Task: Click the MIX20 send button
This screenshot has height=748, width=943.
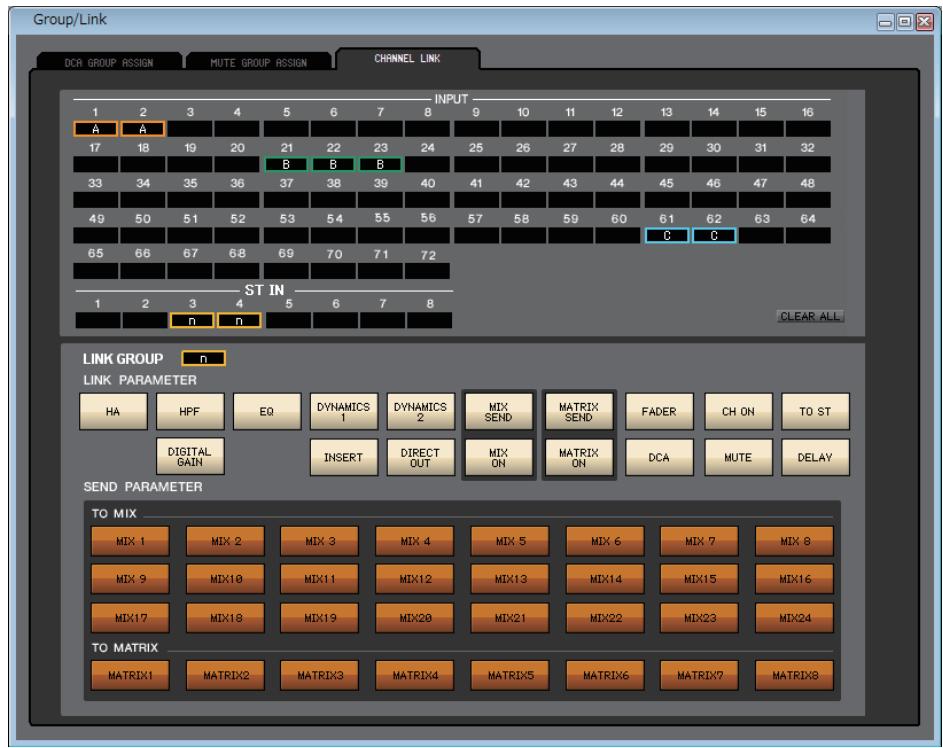Action: (415, 618)
